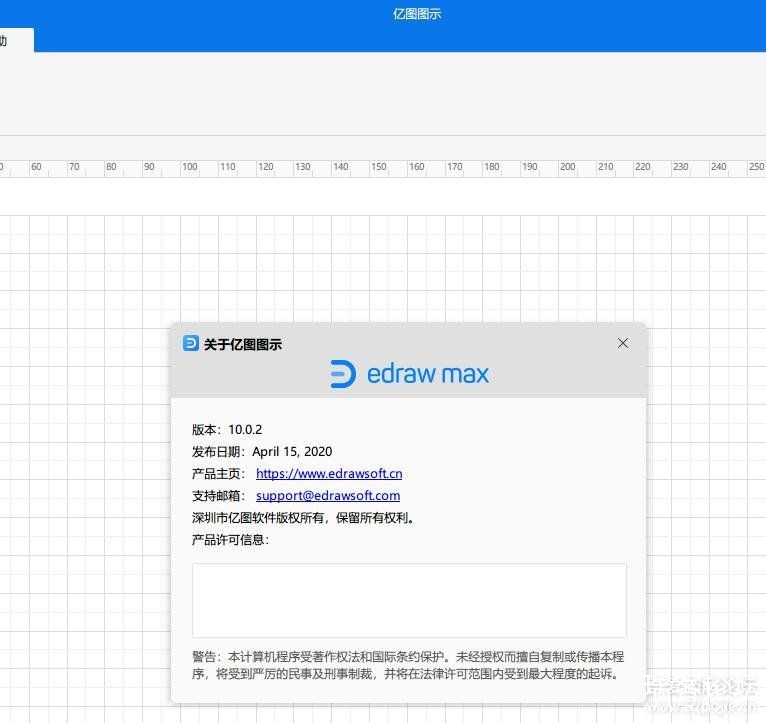The height and width of the screenshot is (723, 766).
Task: Click inside the product license information box
Action: 409,600
